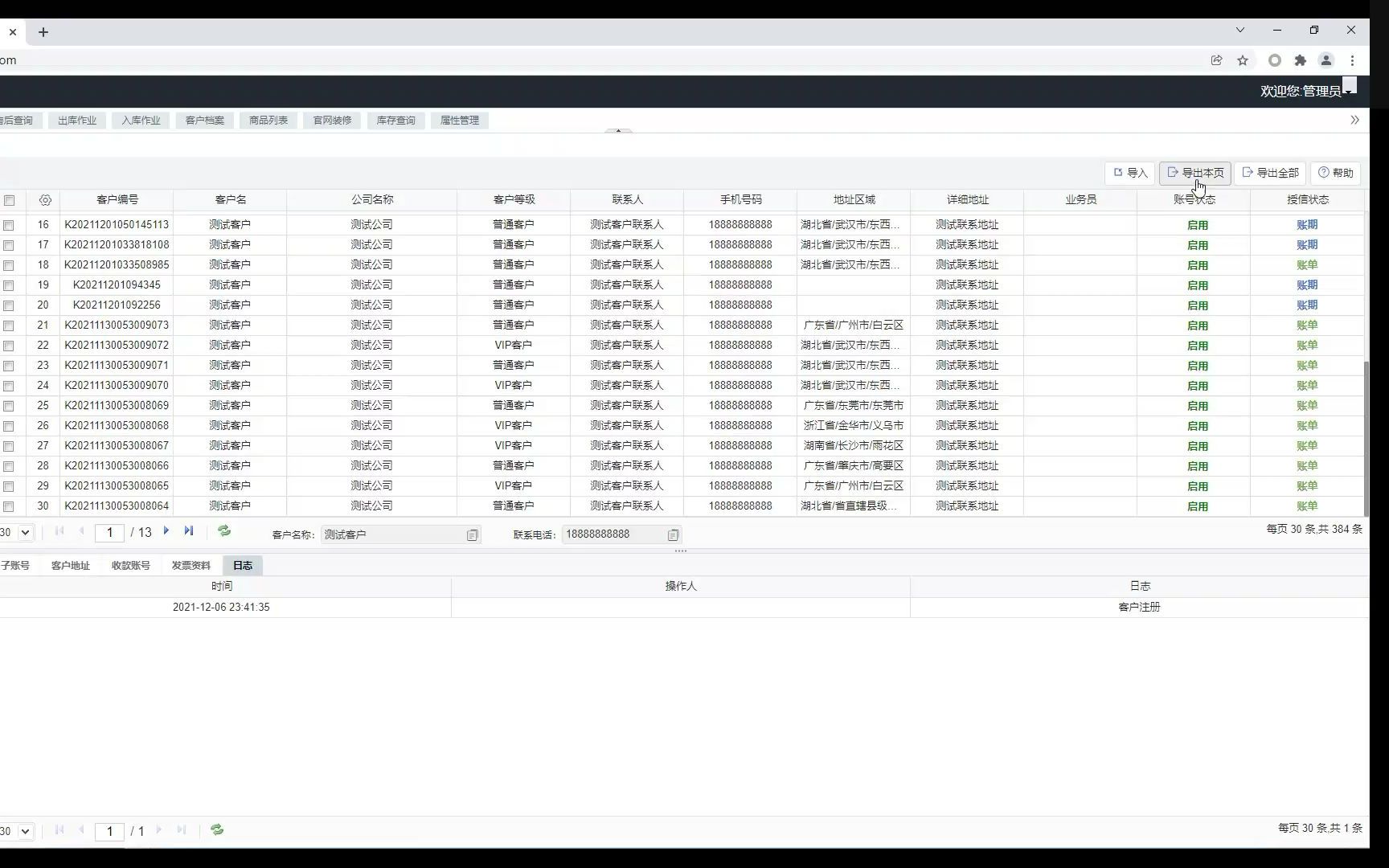1389x868 pixels.
Task: Sort by the 客户编号 column header
Action: [x=117, y=200]
